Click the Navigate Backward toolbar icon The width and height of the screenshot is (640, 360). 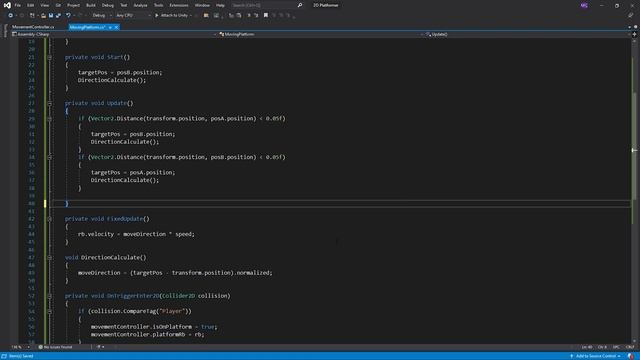coord(11,15)
